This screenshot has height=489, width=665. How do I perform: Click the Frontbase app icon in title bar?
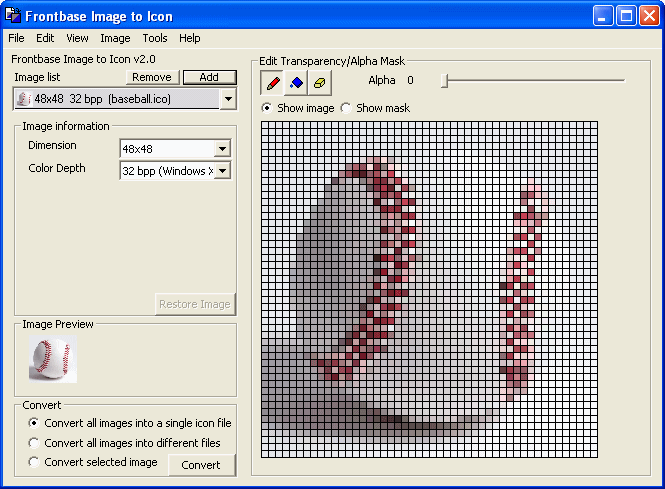[13, 15]
